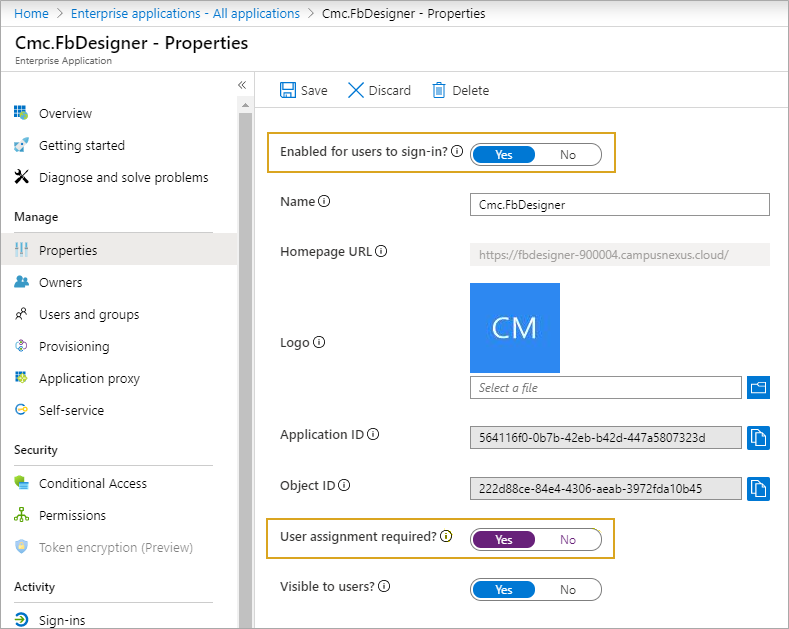This screenshot has width=789, height=629.
Task: Set User assignment required to No
Action: [x=568, y=540]
